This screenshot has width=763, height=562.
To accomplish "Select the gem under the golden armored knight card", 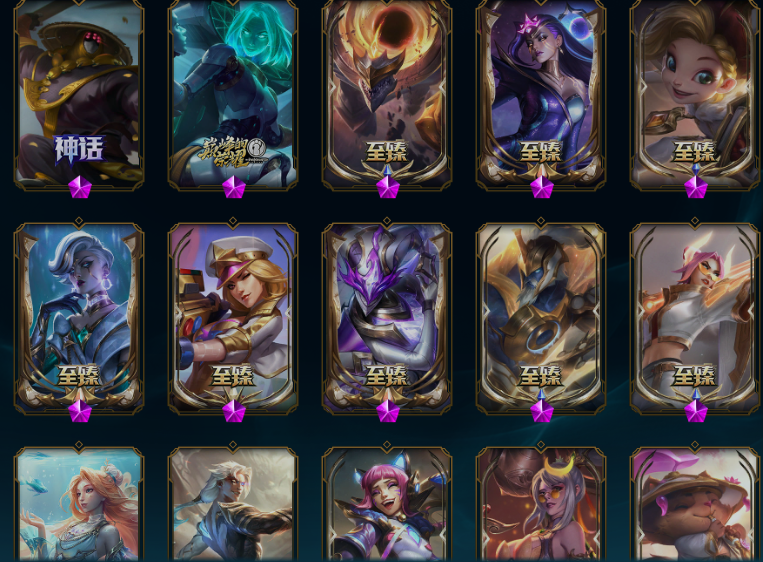I will click(542, 411).
